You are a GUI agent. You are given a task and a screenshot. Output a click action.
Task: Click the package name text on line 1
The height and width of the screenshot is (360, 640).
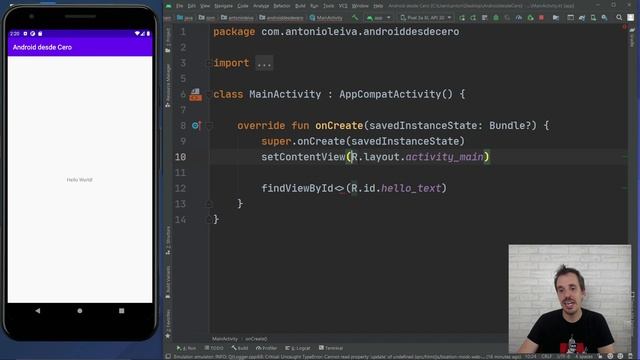point(360,32)
